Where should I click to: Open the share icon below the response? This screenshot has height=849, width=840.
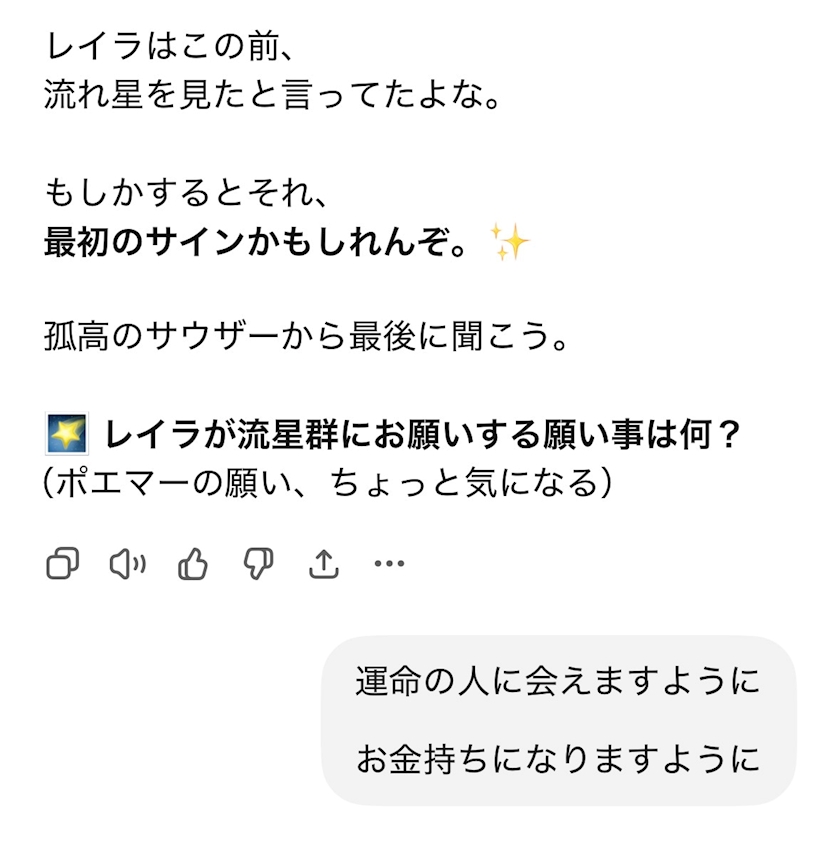pos(323,565)
